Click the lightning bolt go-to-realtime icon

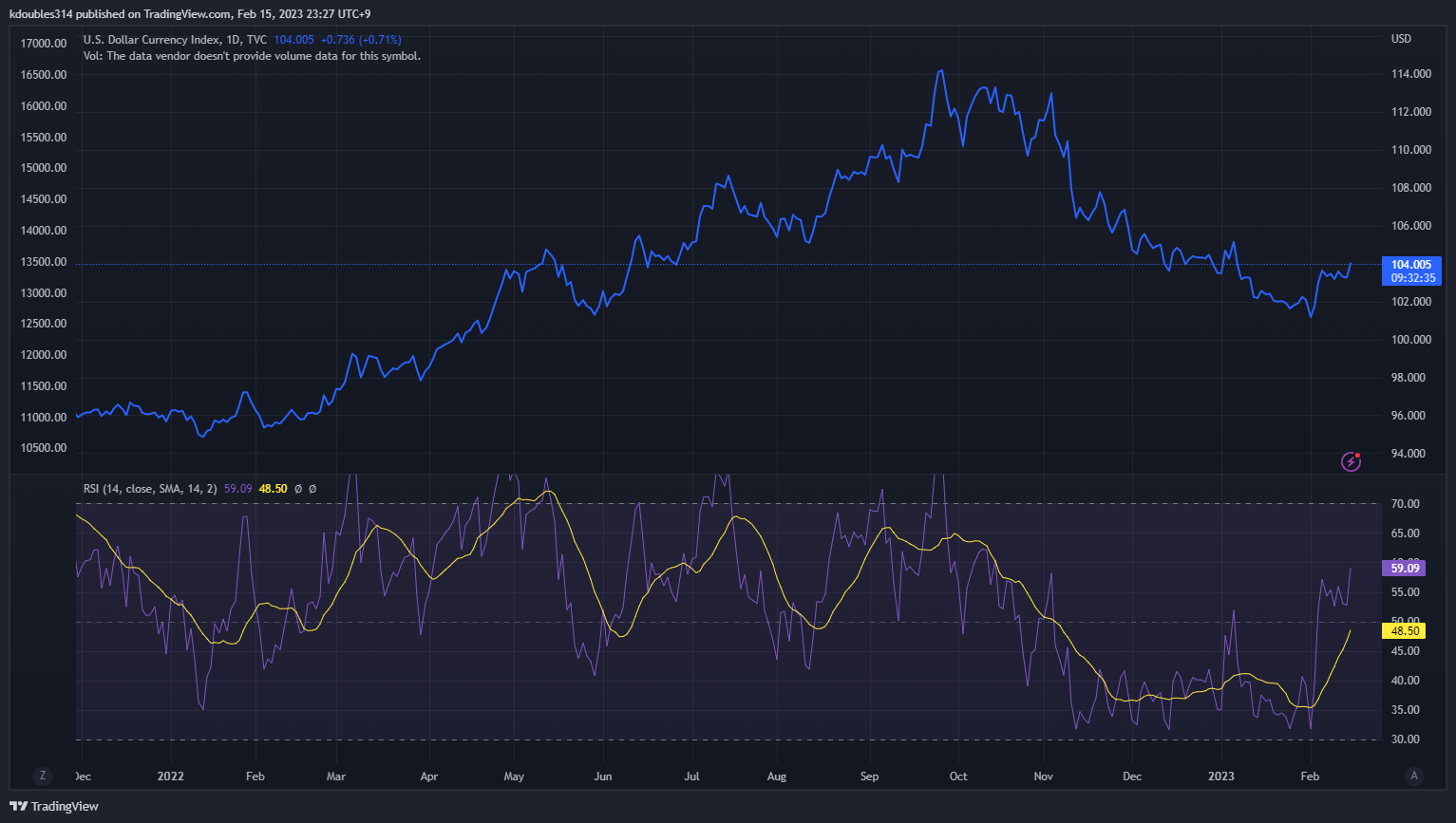(1351, 461)
